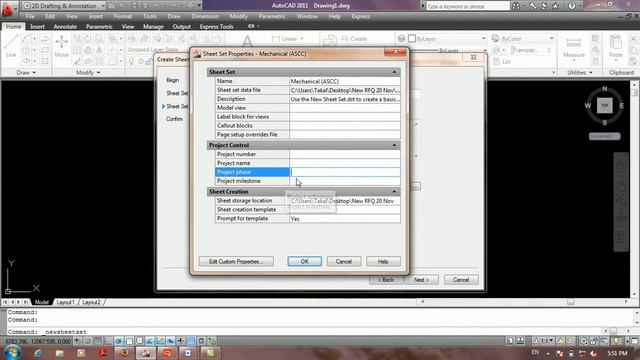This screenshot has width=640, height=360.
Task: Switch to the Annotate ribbon tab
Action: [65, 27]
